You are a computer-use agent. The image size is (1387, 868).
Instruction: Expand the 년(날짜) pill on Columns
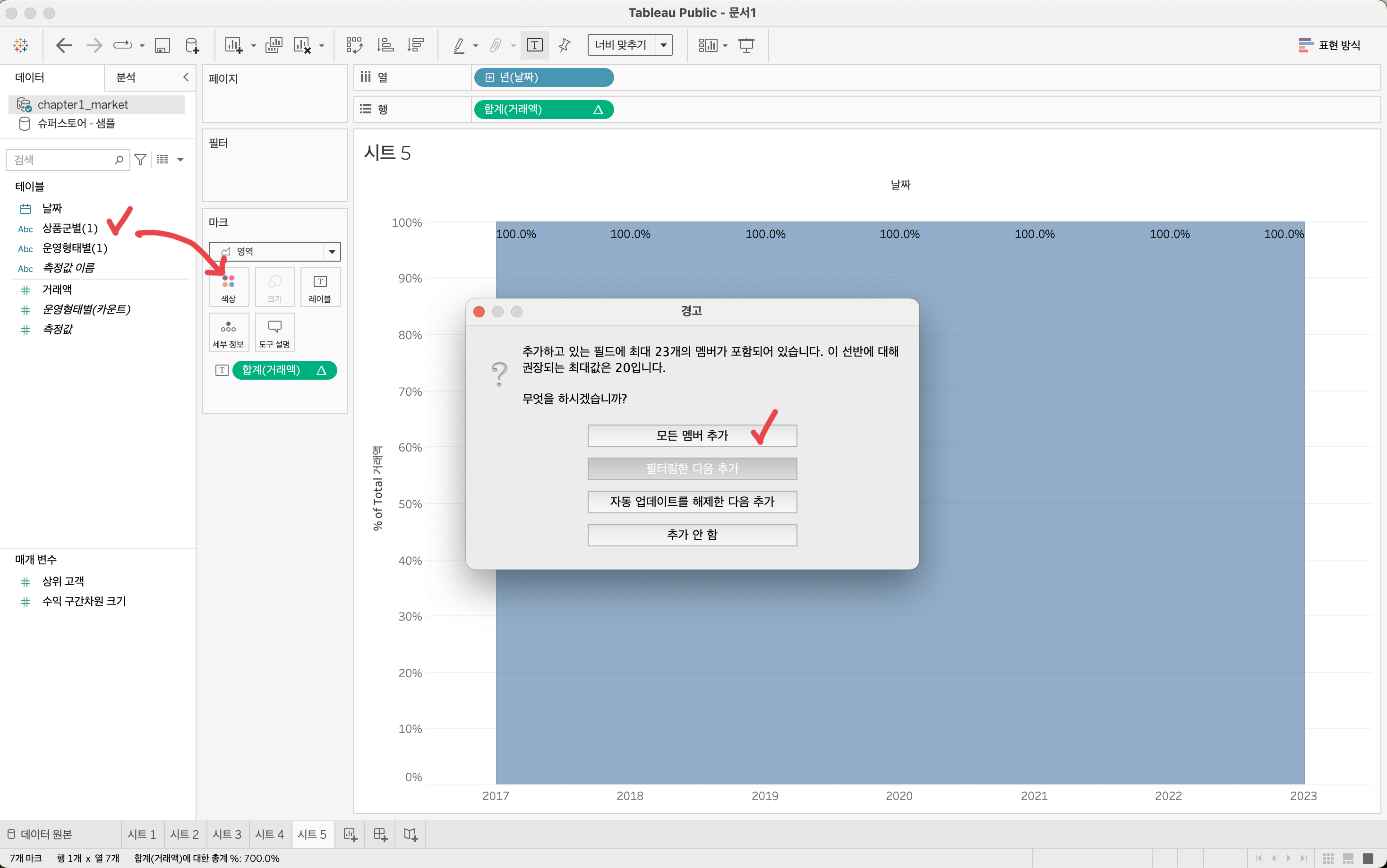tap(490, 77)
